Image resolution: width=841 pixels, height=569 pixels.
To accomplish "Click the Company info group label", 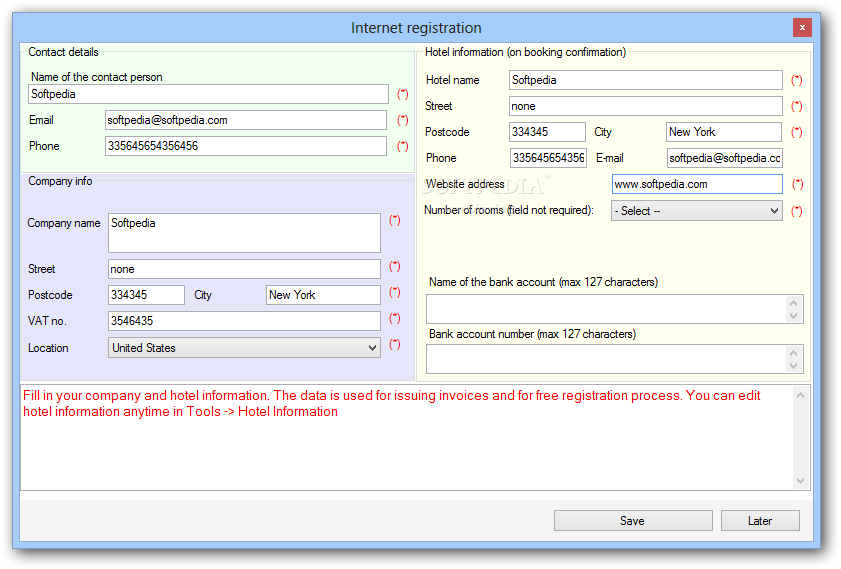I will (x=60, y=181).
